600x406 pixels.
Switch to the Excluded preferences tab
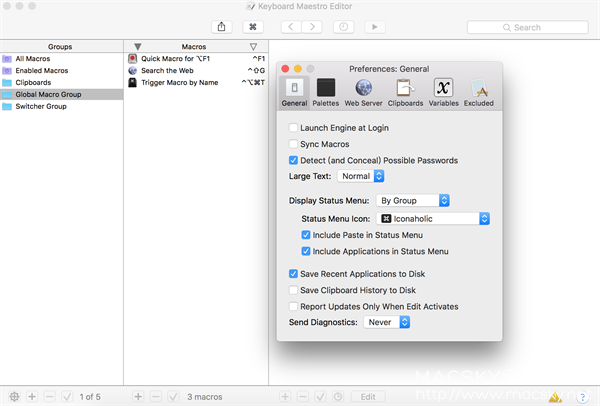[479, 93]
